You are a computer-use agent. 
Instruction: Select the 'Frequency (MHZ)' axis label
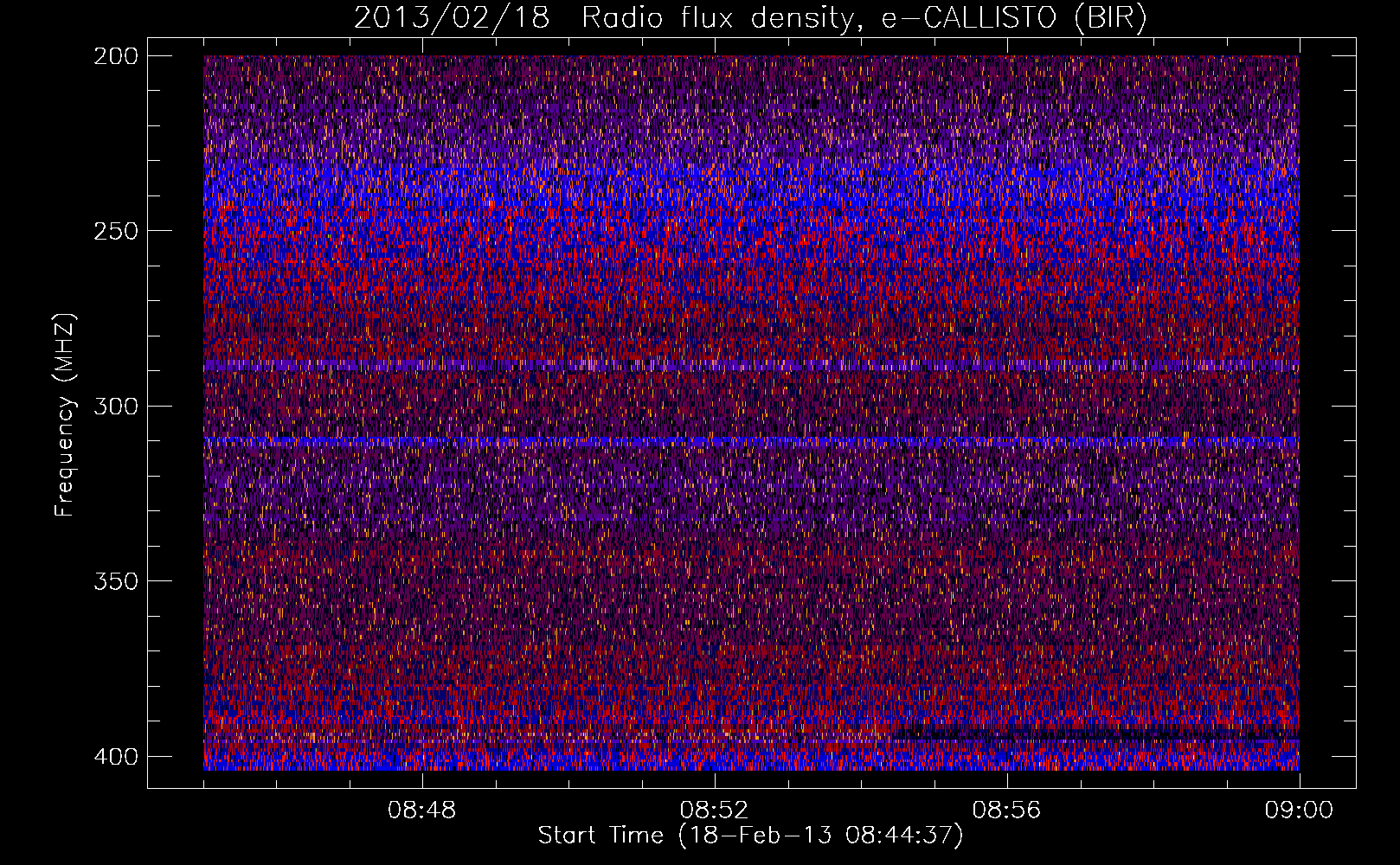(65, 415)
